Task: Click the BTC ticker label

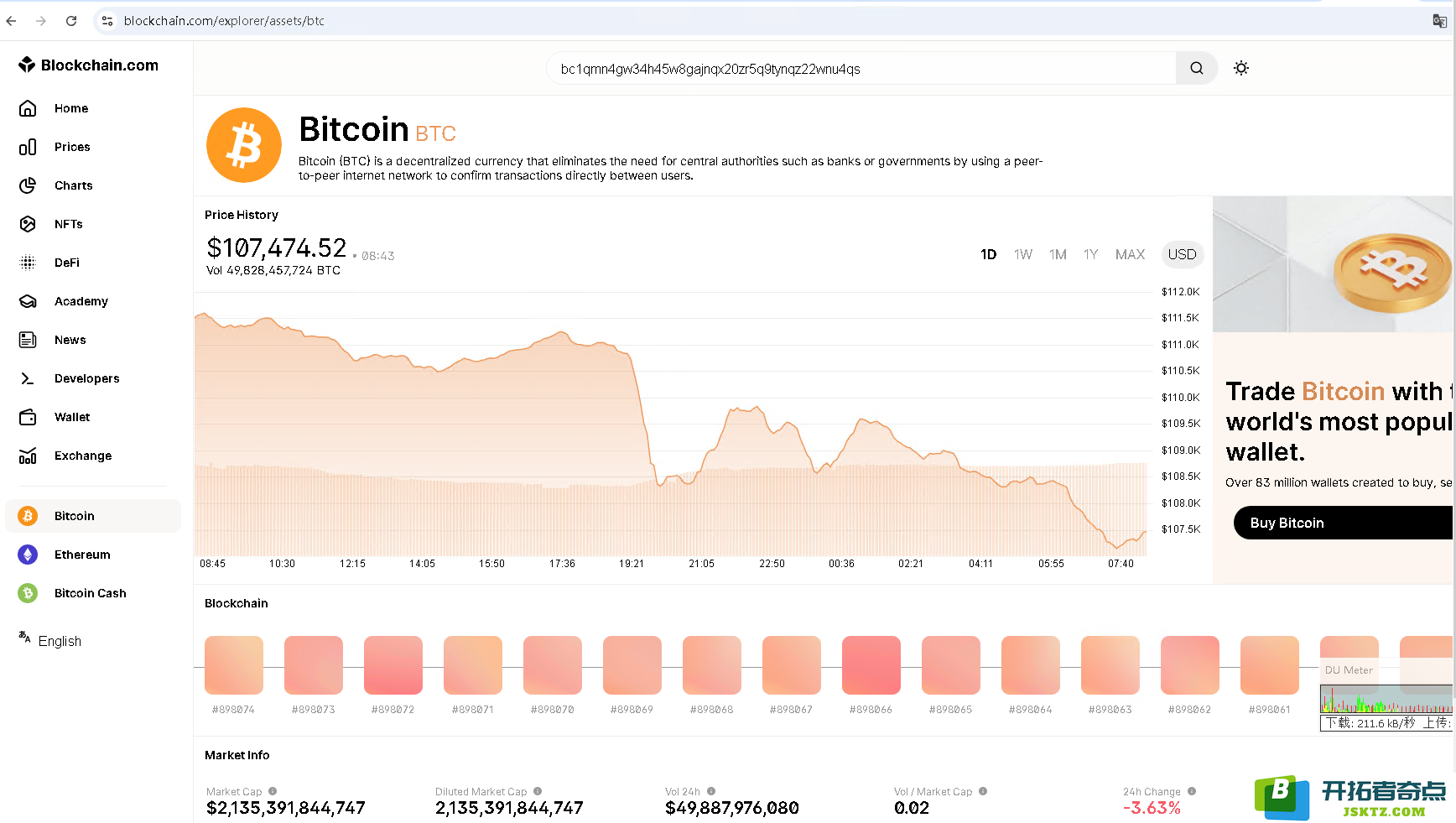Action: point(435,133)
